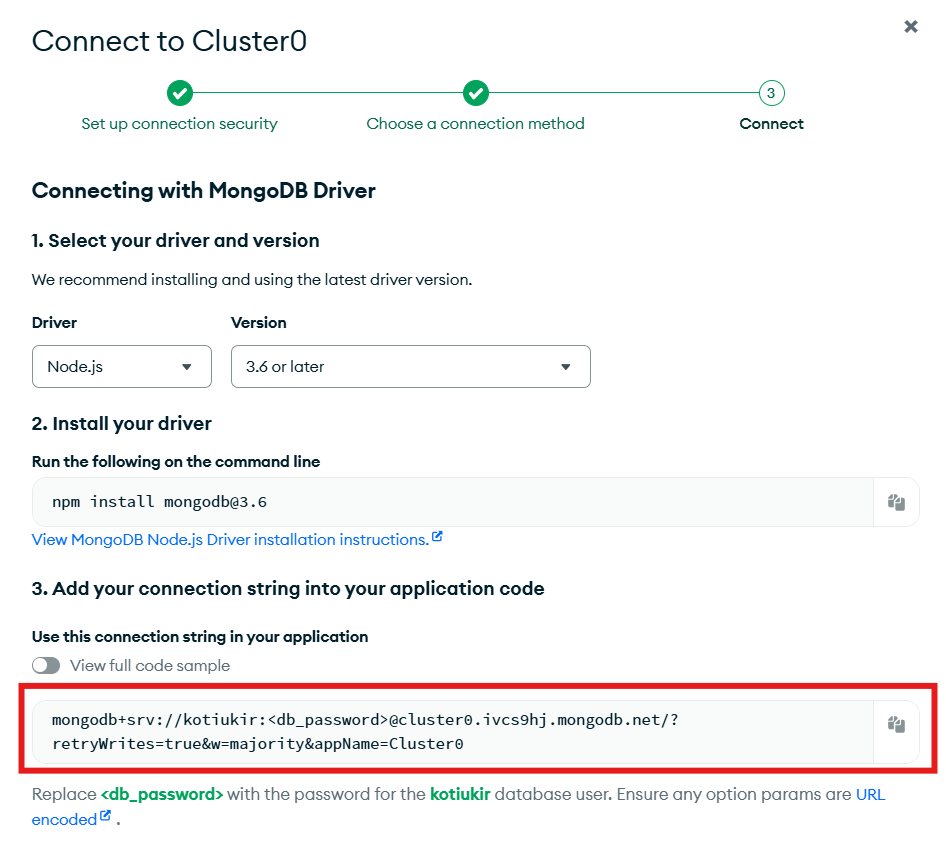Viewport: 946px width, 841px height.
Task: Enable View full code sample toggle
Action: click(46, 665)
